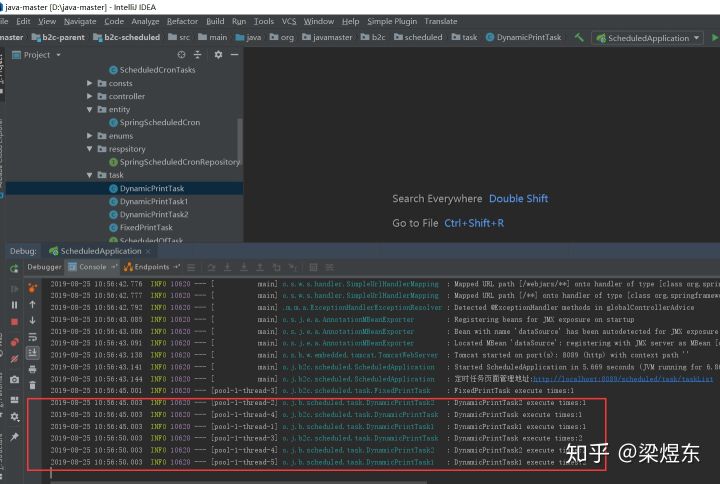
Task: Collapse the task folder
Action: (x=90, y=175)
